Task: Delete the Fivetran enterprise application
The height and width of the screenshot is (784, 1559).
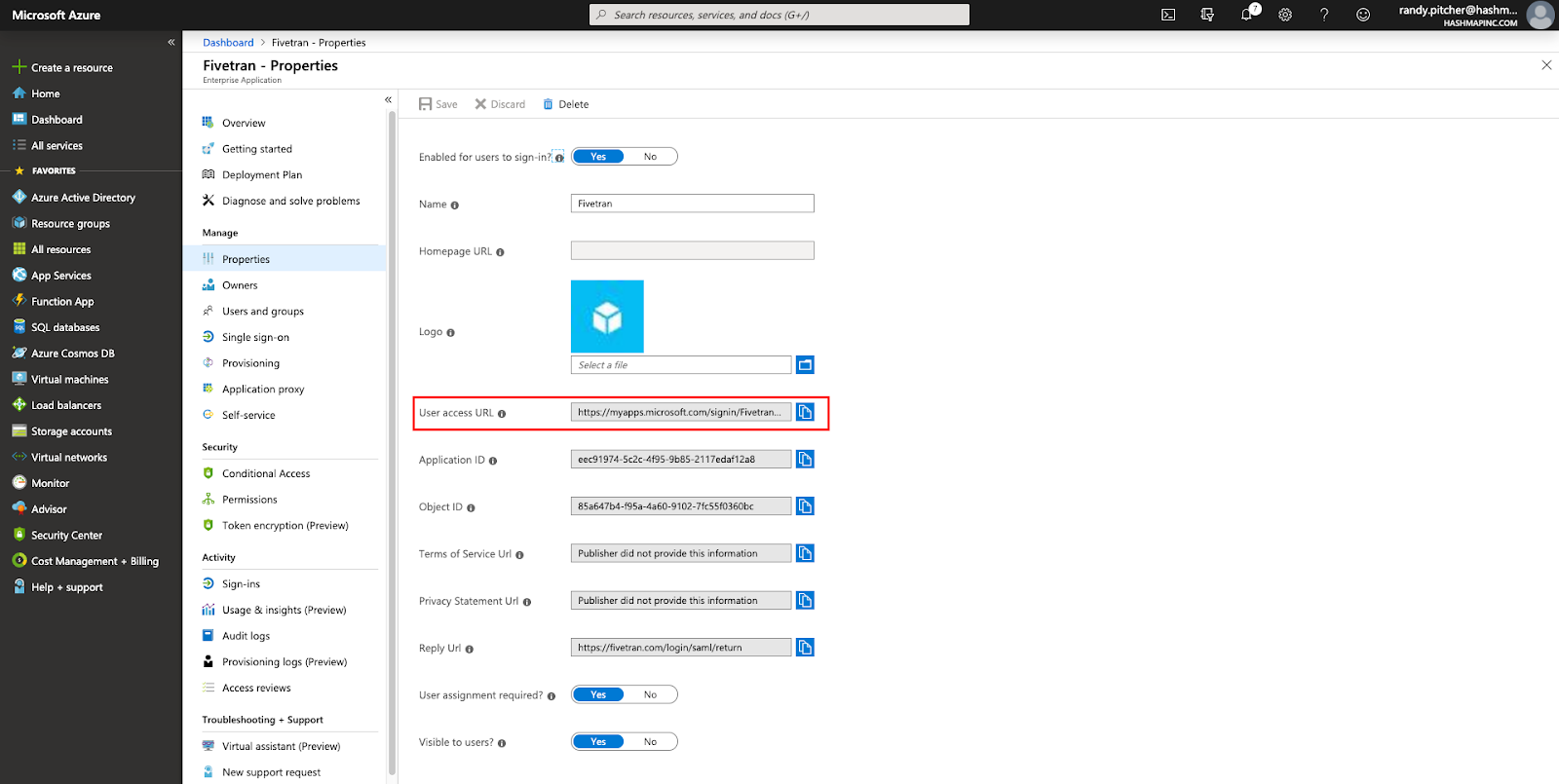Action: point(565,104)
